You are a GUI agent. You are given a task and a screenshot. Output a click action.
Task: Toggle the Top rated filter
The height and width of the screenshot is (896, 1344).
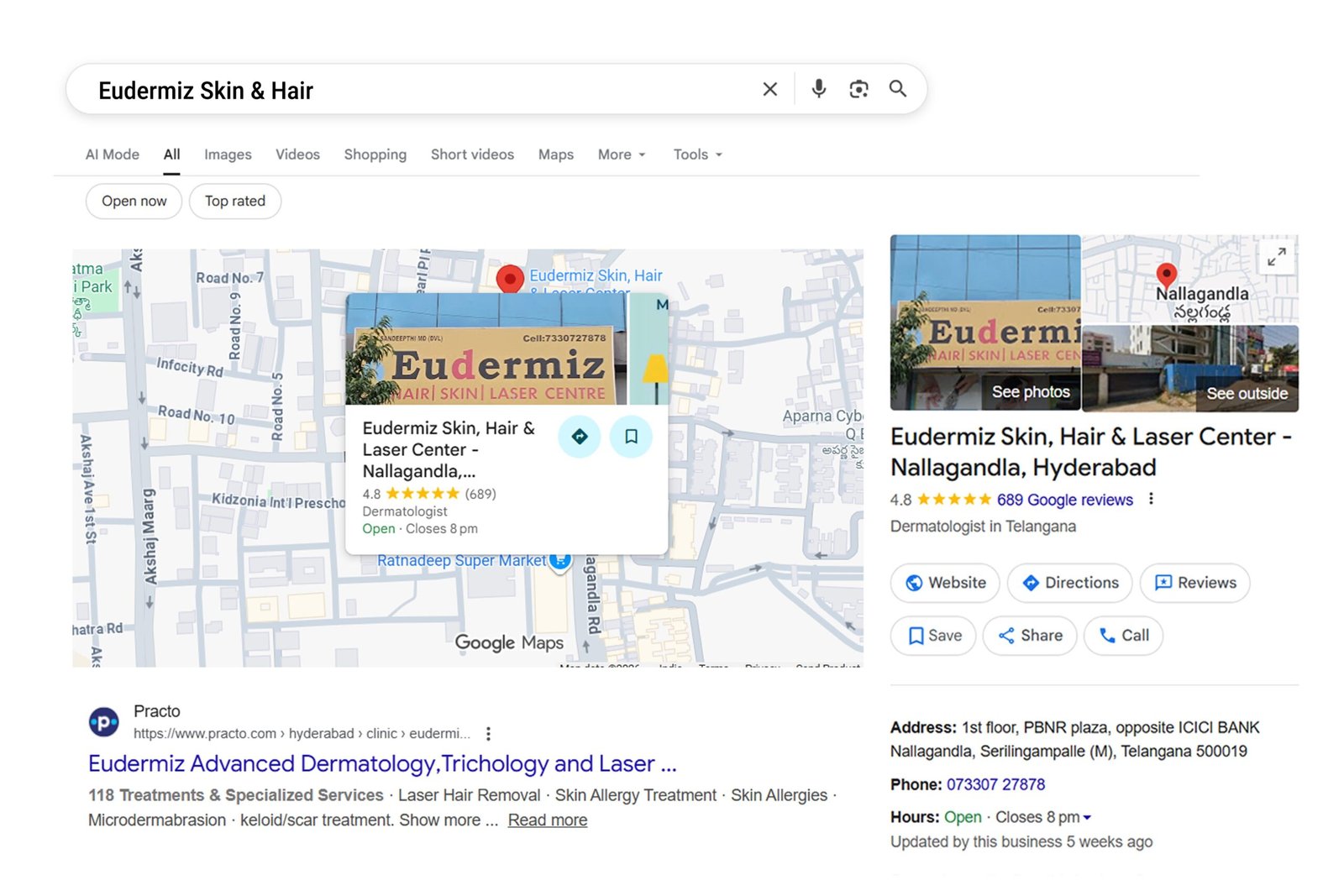point(234,201)
